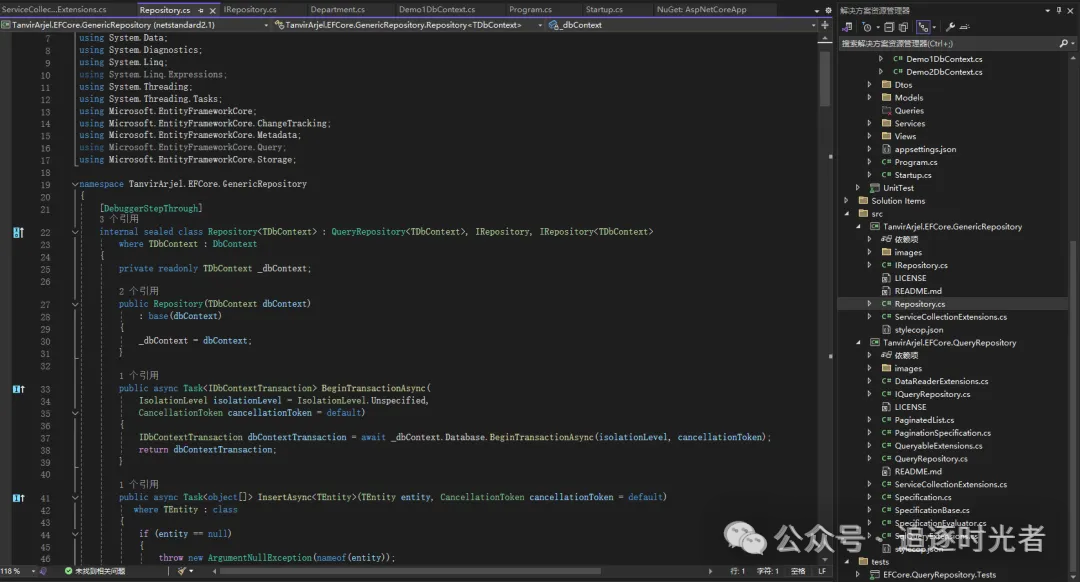Toggle pin on the Repository.cs tab
Image resolution: width=1080 pixels, height=582 pixels.
(198, 10)
